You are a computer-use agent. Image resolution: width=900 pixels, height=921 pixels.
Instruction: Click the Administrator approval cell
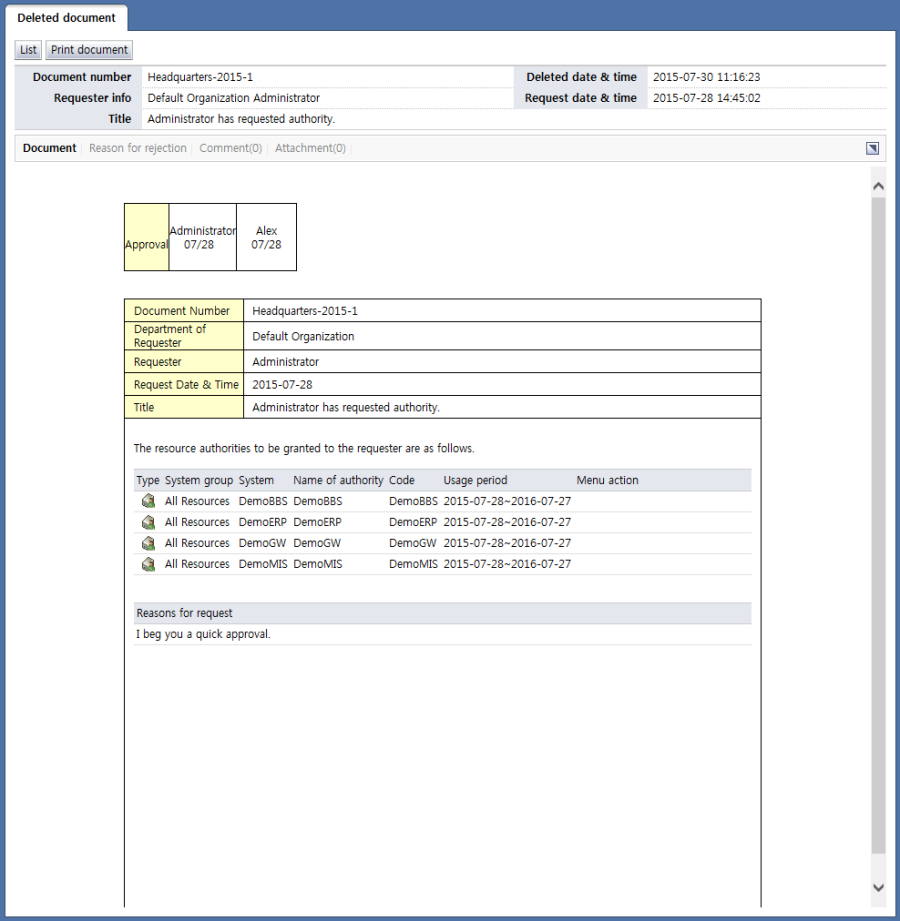pos(202,238)
